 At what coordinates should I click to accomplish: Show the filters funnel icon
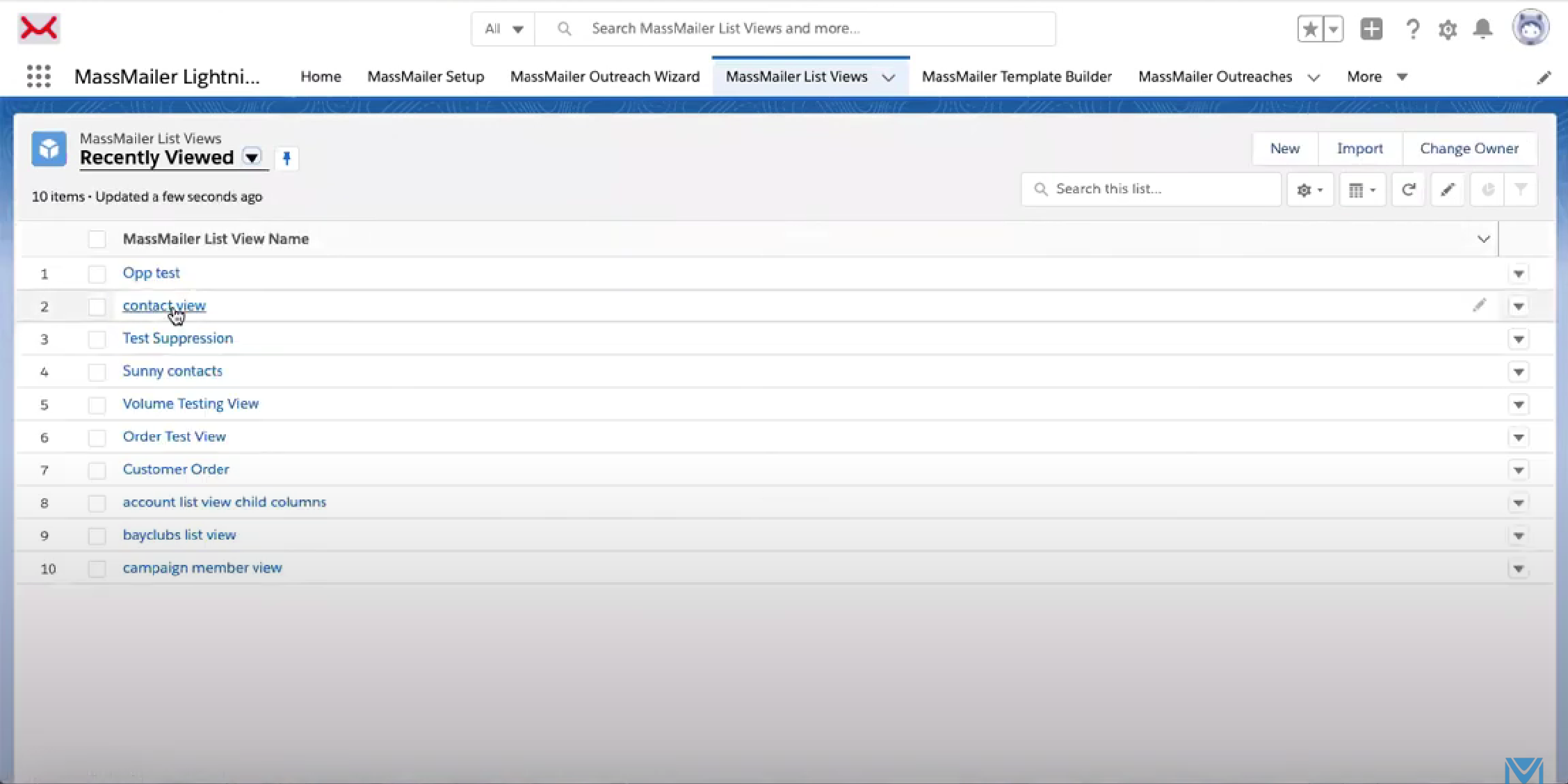point(1521,190)
